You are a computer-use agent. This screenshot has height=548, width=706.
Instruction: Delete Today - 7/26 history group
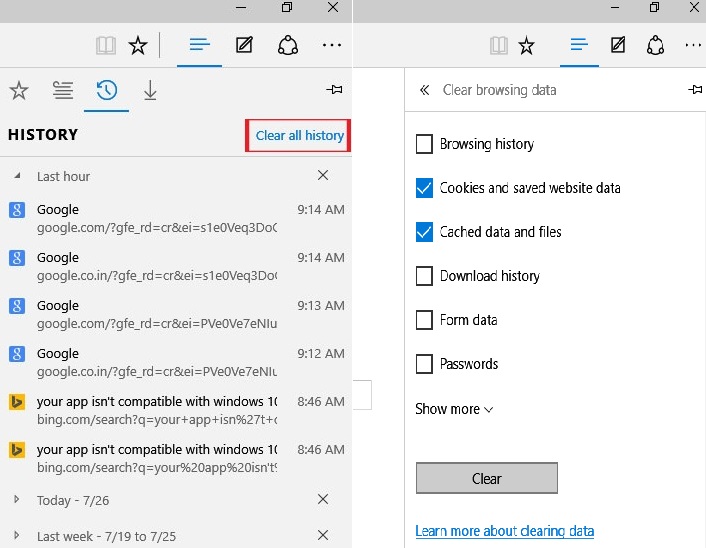[x=323, y=499]
